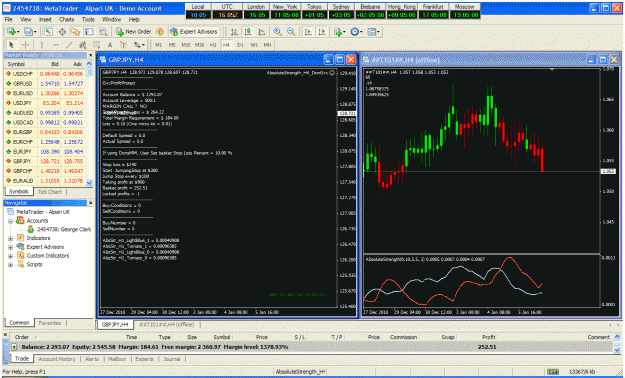Viewport: 625px width, 378px height.
Task: Switch to MN monthly timeframe
Action: coord(267,45)
